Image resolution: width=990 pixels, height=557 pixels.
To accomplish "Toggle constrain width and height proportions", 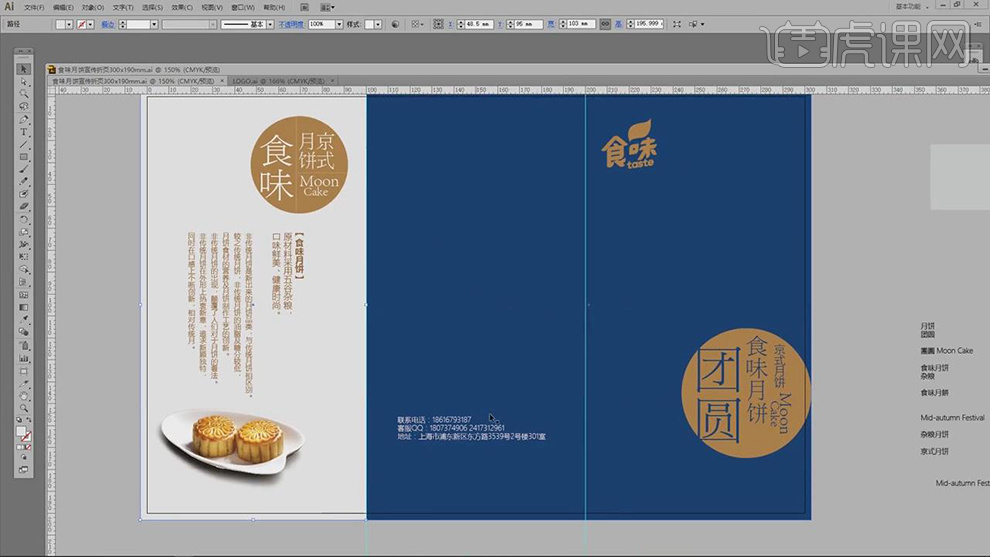I will (x=605, y=24).
